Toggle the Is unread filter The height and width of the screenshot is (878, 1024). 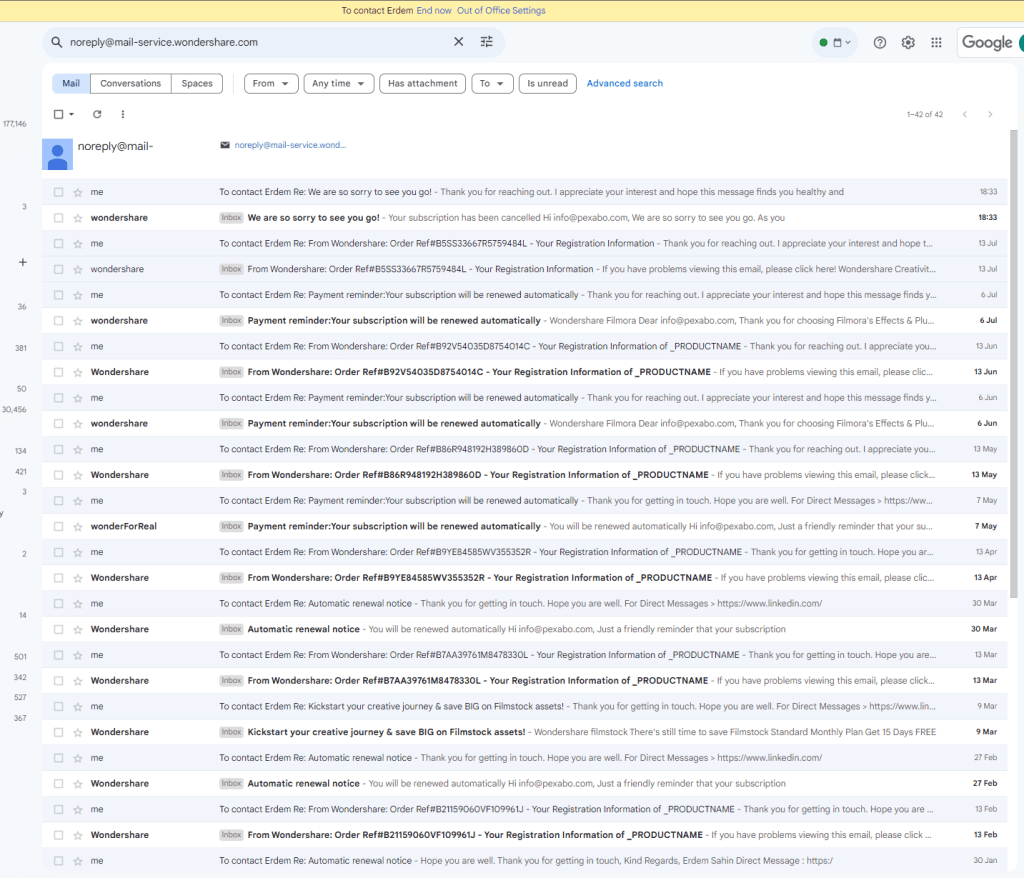547,84
